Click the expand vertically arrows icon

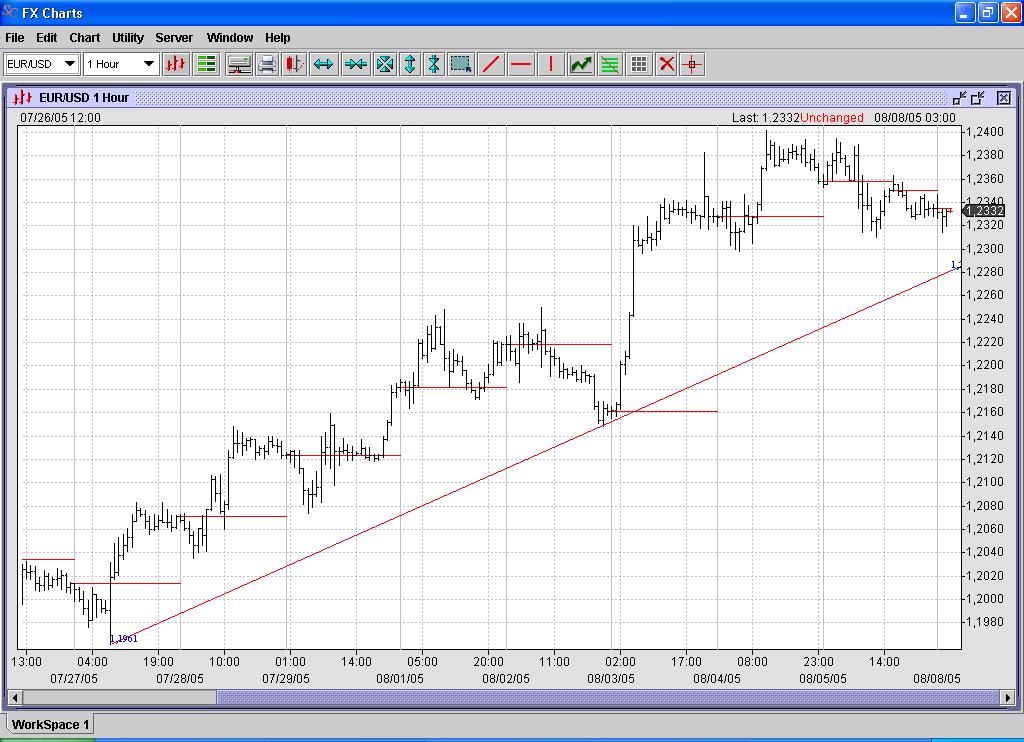[410, 64]
